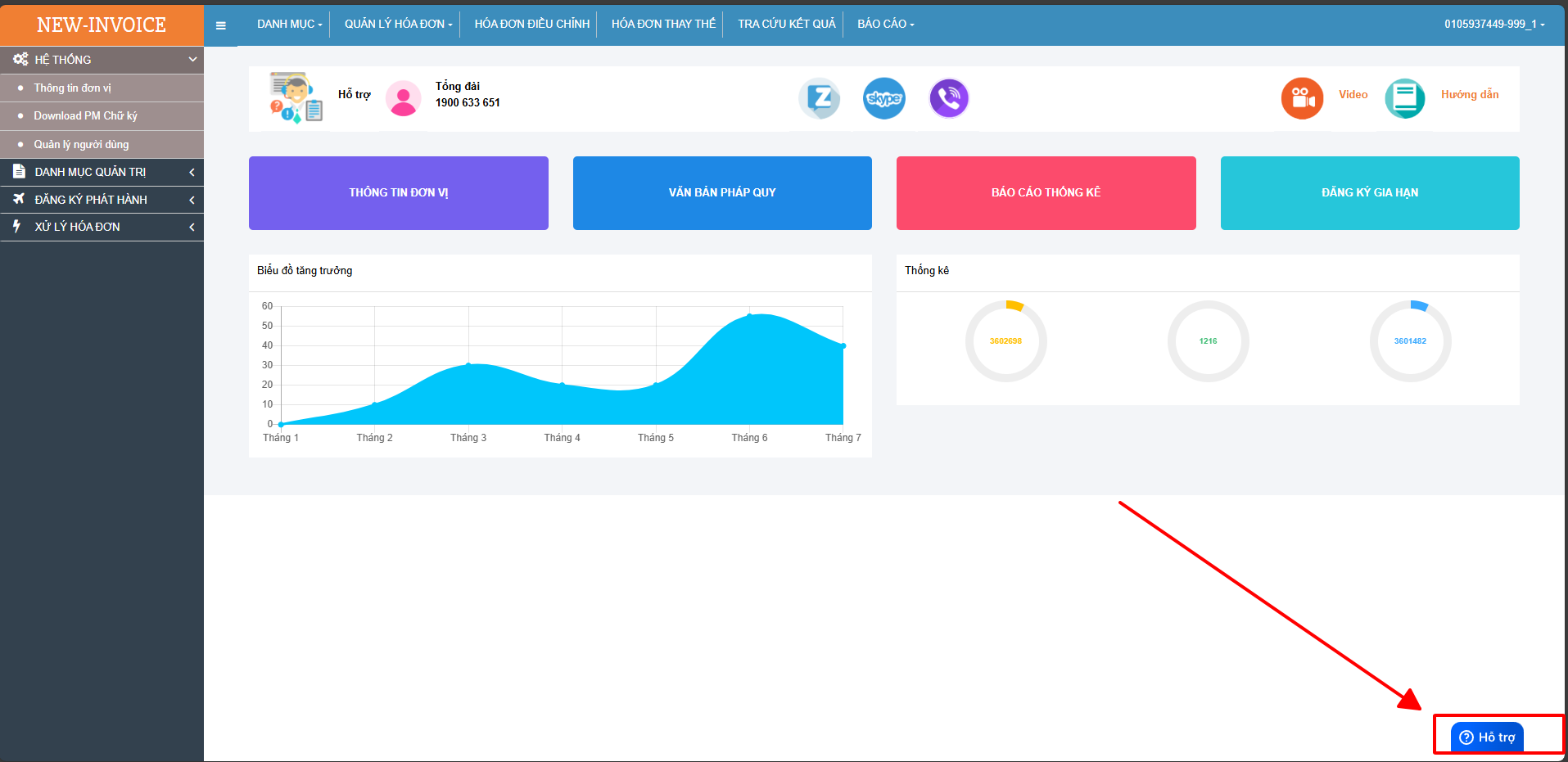The image size is (1568, 762).
Task: Click the Tháng 7 chart data point
Action: pyautogui.click(x=843, y=345)
